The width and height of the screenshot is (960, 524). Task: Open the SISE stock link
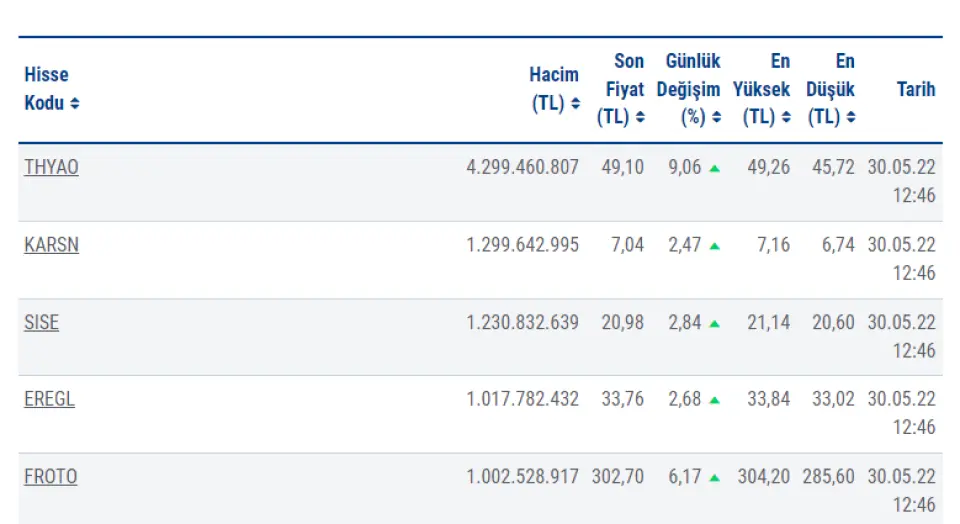pos(41,322)
